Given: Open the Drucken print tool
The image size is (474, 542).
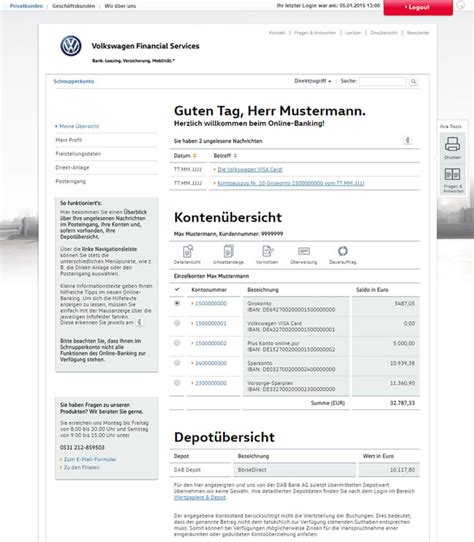Looking at the screenshot, I should pos(452,148).
